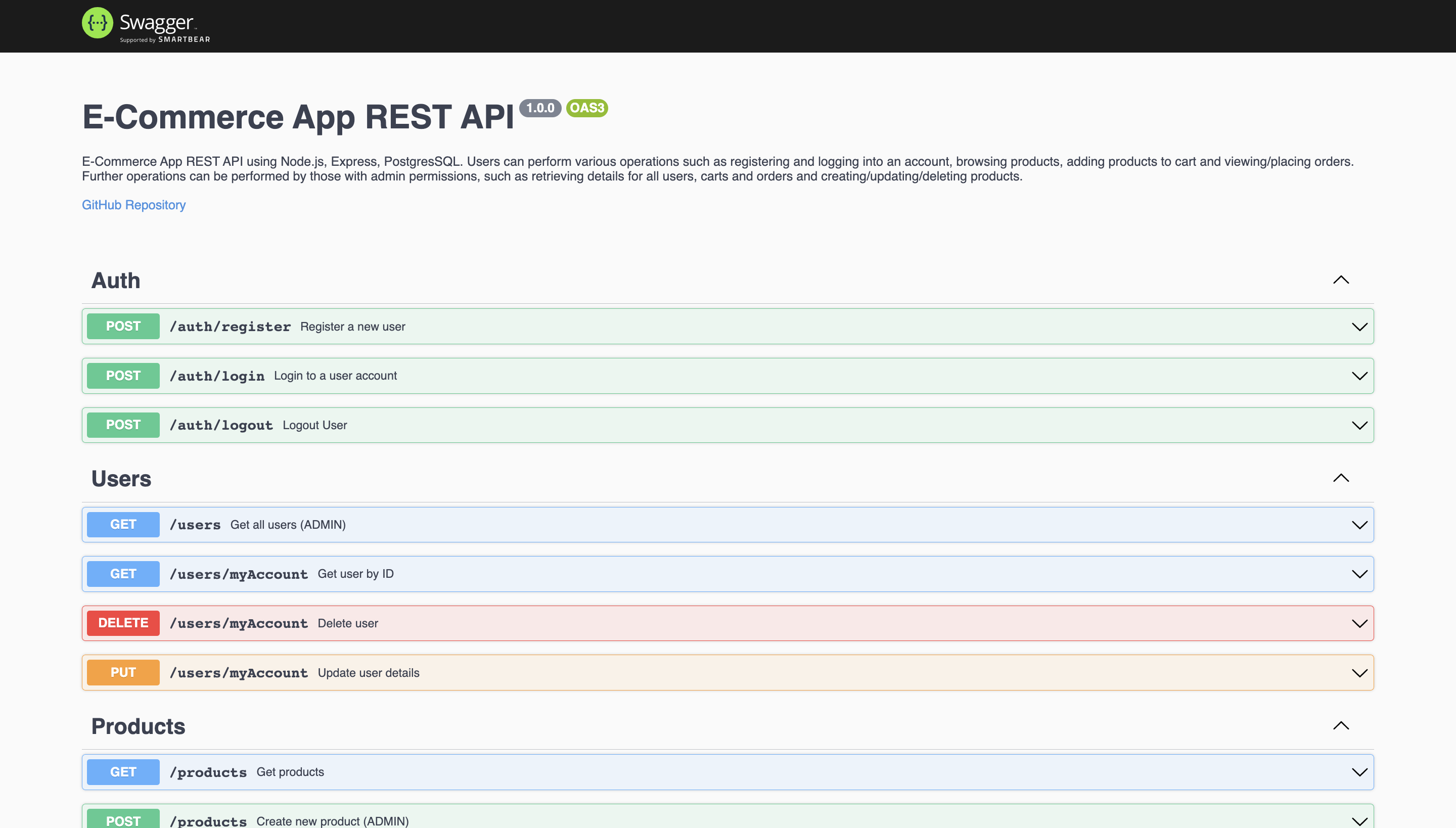This screenshot has height=828, width=1456.
Task: Open the Create new product (ADMIN) operation
Action: 332,820
